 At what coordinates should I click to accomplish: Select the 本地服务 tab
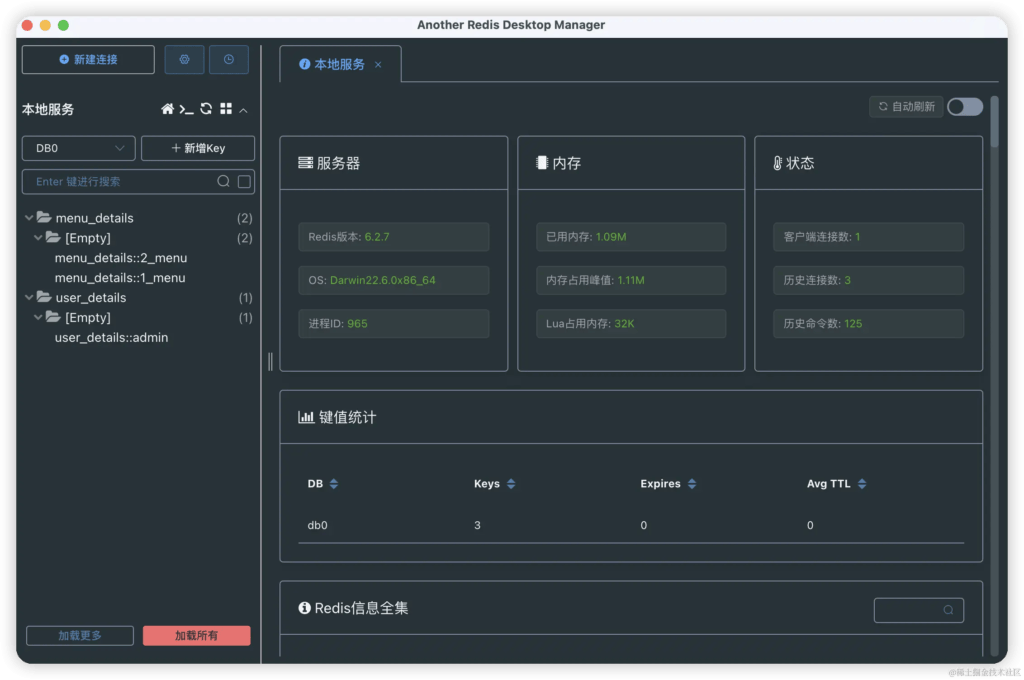click(338, 64)
